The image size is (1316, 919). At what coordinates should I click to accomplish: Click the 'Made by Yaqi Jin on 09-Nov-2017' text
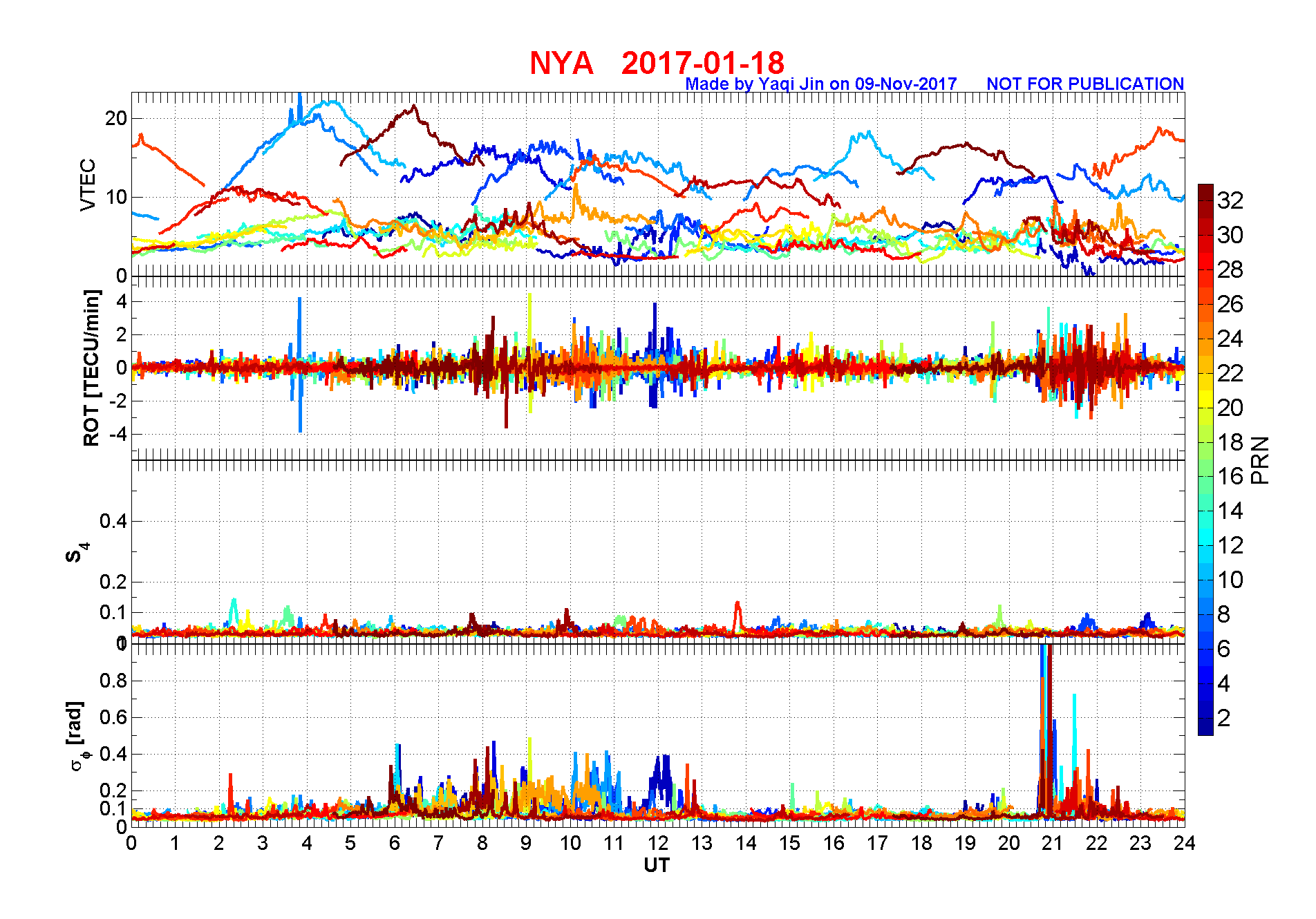[821, 84]
